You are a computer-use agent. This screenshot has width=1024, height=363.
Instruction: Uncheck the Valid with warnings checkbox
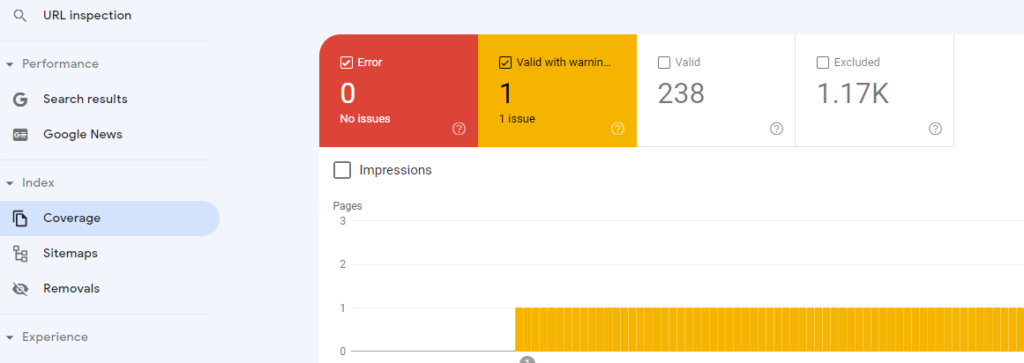[505, 63]
